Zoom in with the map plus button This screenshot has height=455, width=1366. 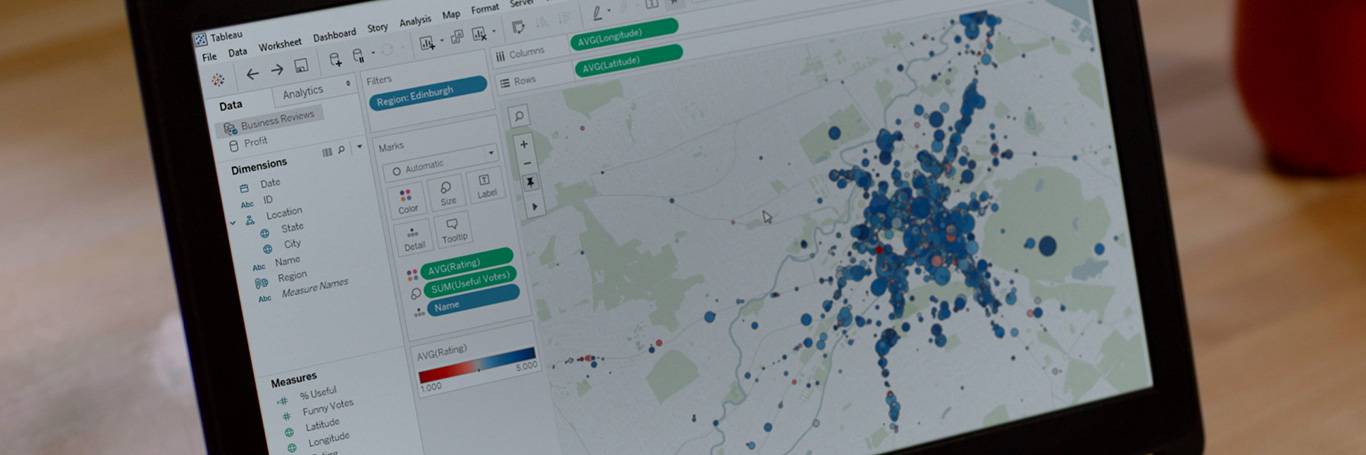(524, 144)
